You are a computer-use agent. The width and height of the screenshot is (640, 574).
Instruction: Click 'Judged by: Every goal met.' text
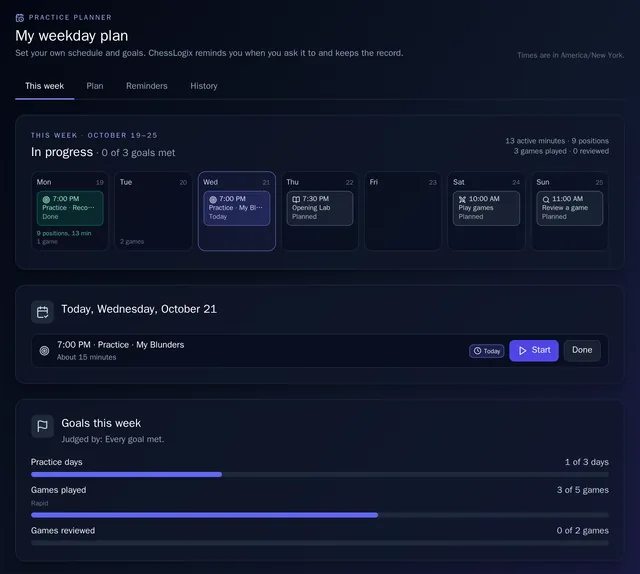pos(113,439)
